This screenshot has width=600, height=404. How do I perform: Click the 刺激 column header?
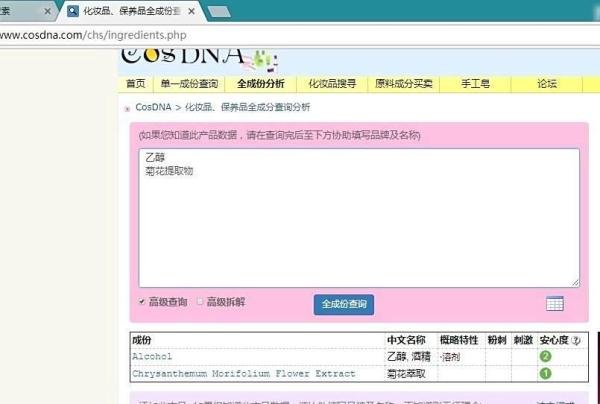pyautogui.click(x=523, y=340)
